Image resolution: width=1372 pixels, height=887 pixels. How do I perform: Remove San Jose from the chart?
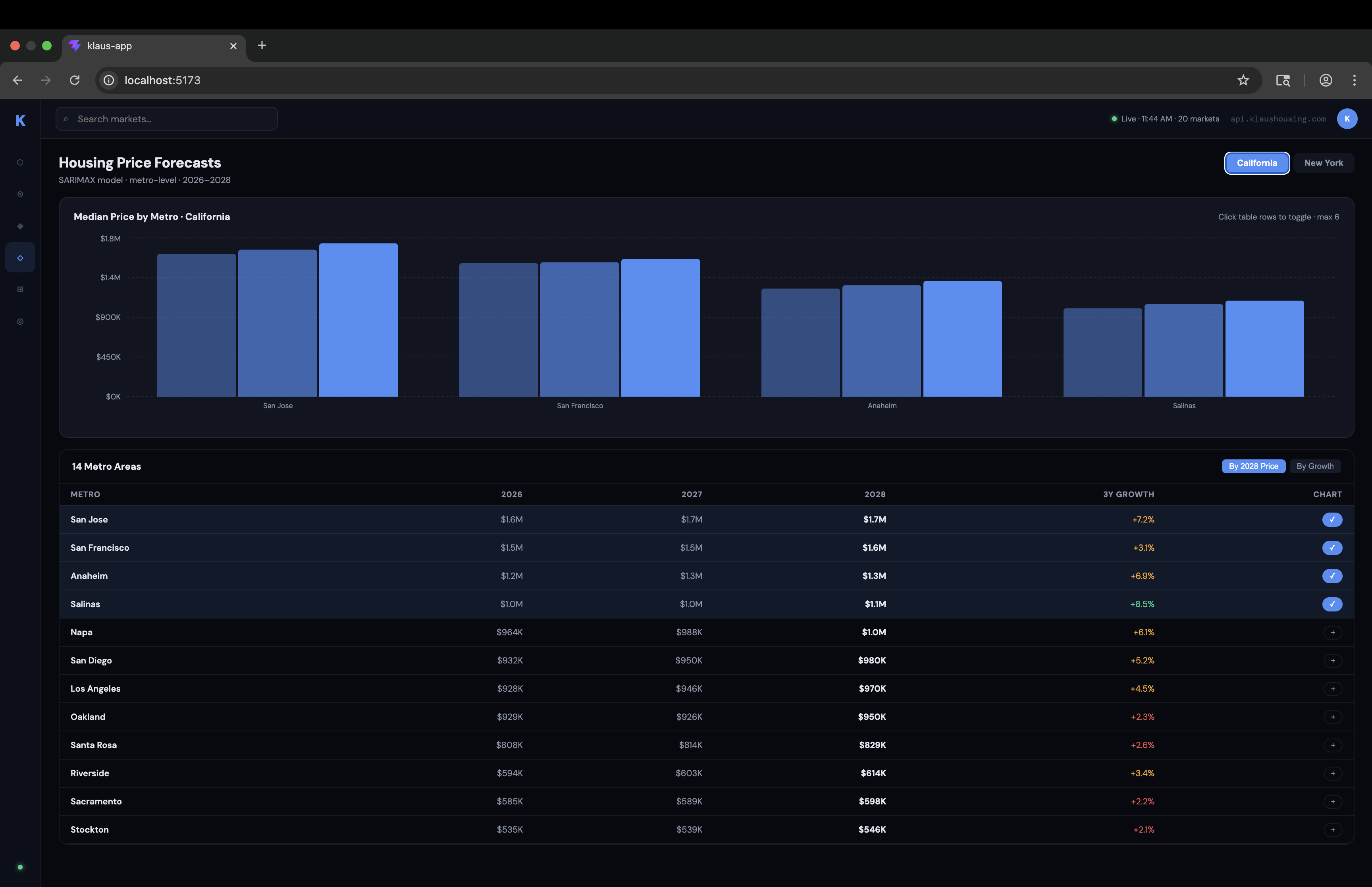(x=1332, y=519)
